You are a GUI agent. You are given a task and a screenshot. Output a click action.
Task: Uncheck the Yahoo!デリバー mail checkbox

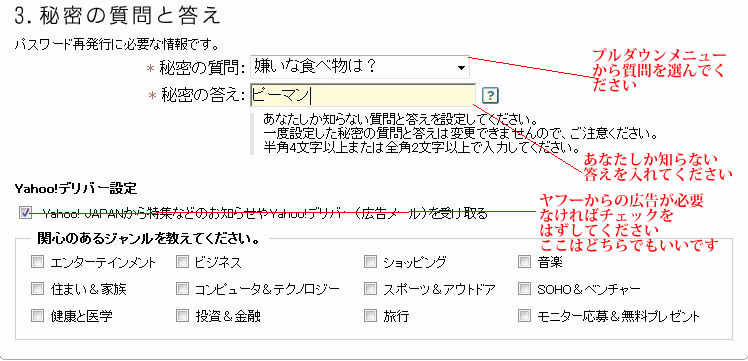click(25, 213)
